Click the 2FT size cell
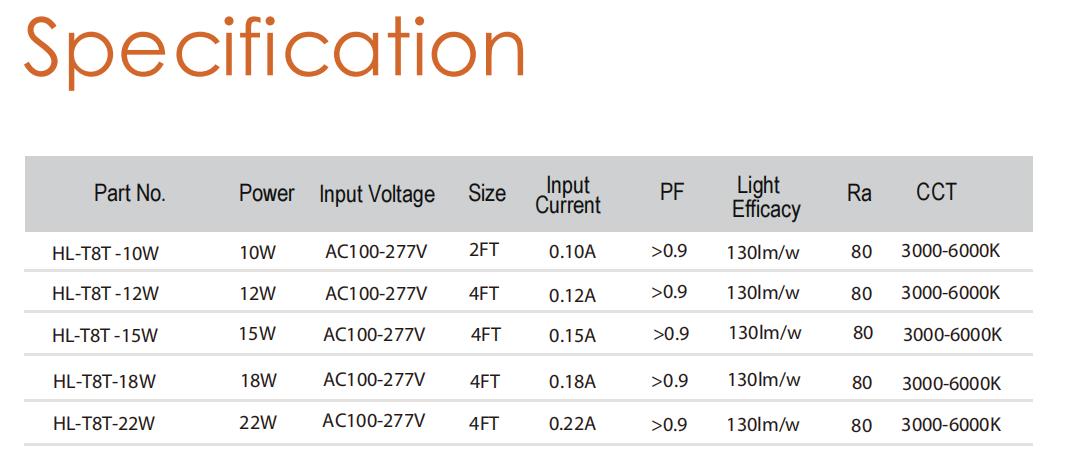 (483, 250)
